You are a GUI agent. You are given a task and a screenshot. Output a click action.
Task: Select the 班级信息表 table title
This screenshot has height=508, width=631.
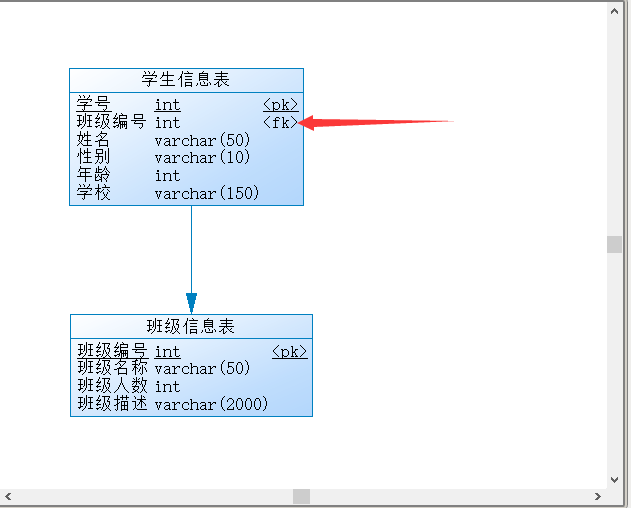tap(190, 326)
